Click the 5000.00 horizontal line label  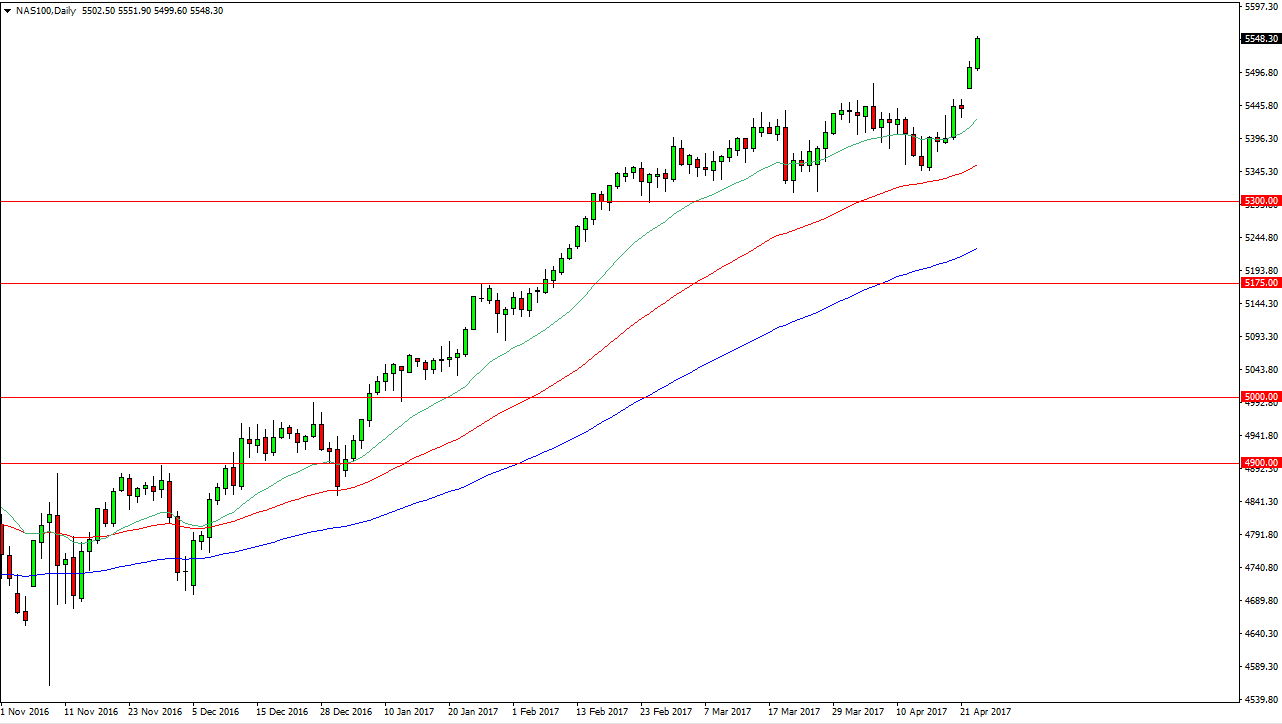(x=1259, y=396)
